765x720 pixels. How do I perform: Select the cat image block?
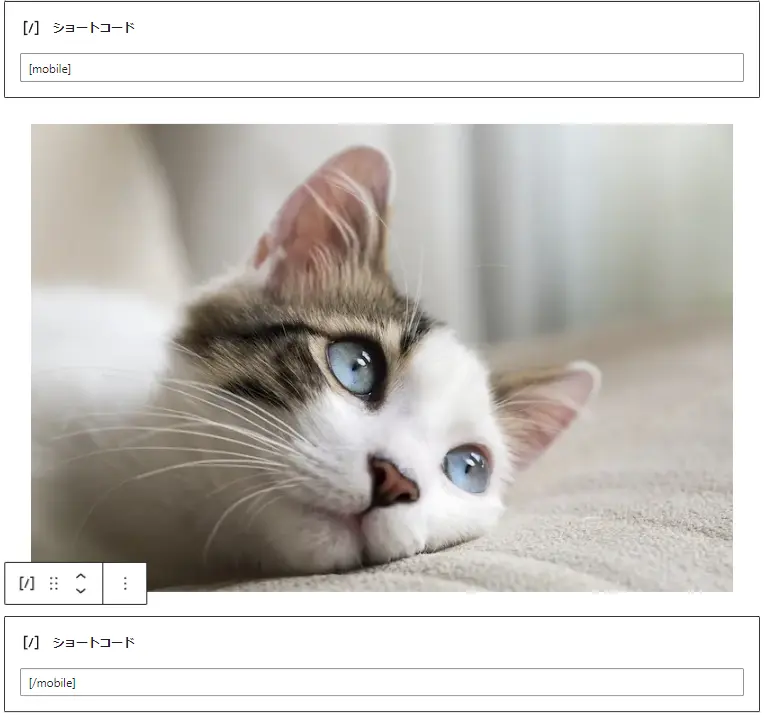pos(382,358)
